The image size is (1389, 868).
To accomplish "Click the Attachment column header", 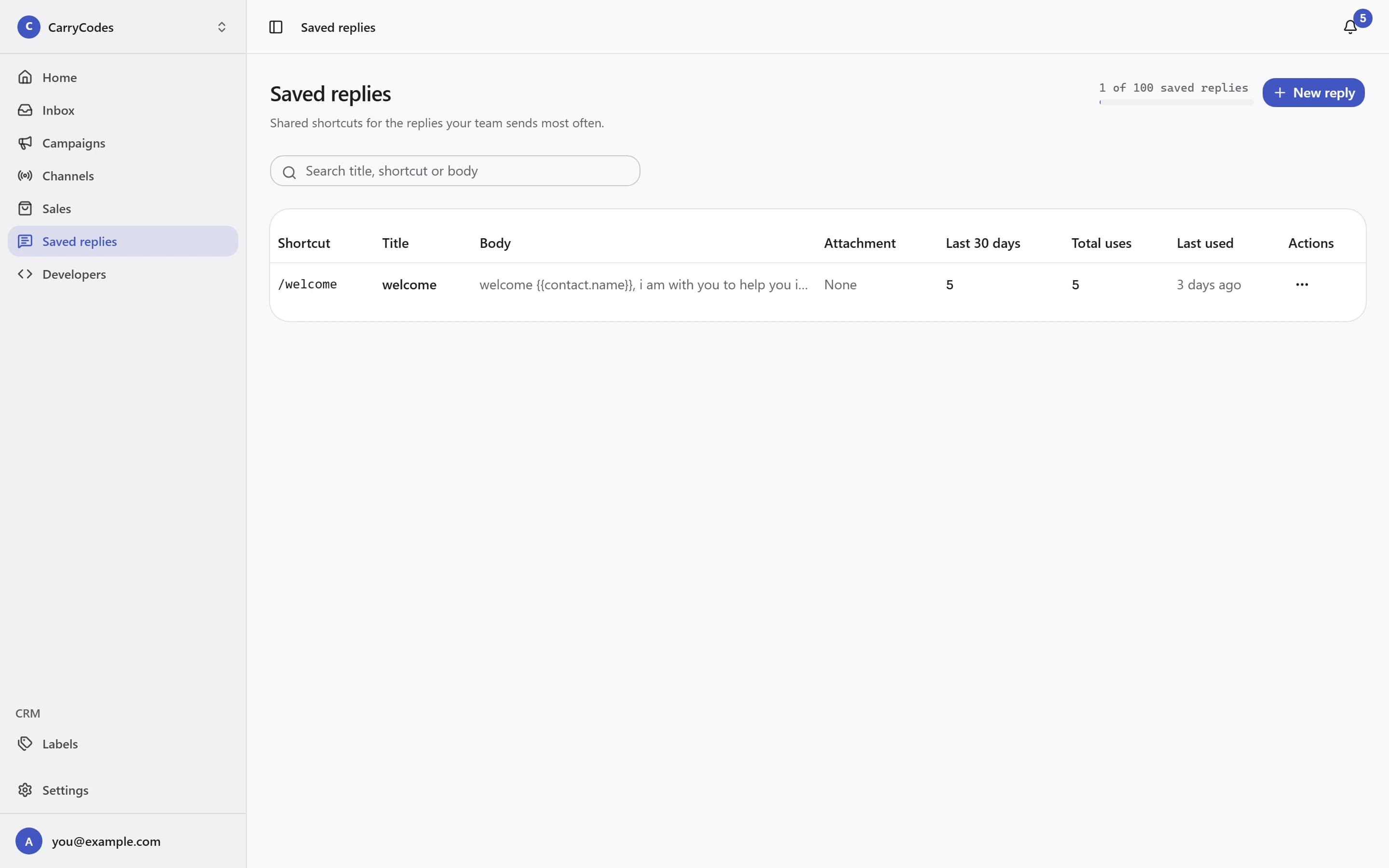I will pyautogui.click(x=859, y=243).
